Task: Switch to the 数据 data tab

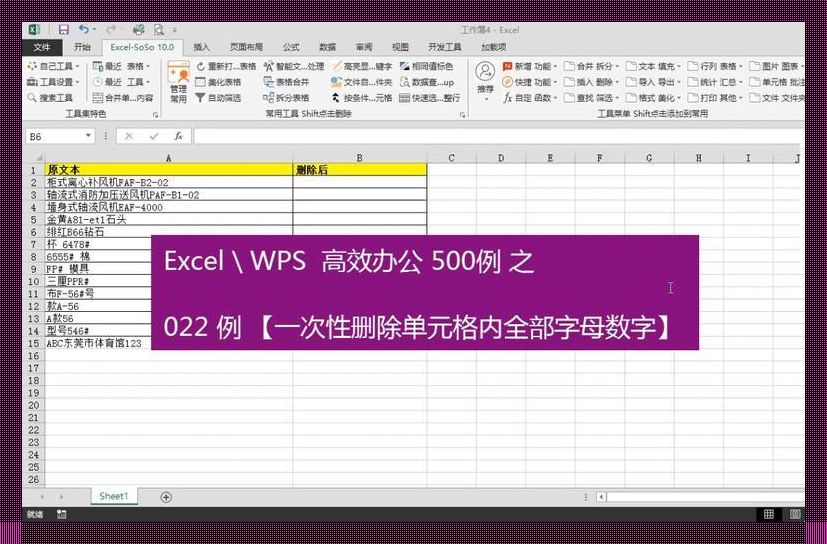Action: 328,47
